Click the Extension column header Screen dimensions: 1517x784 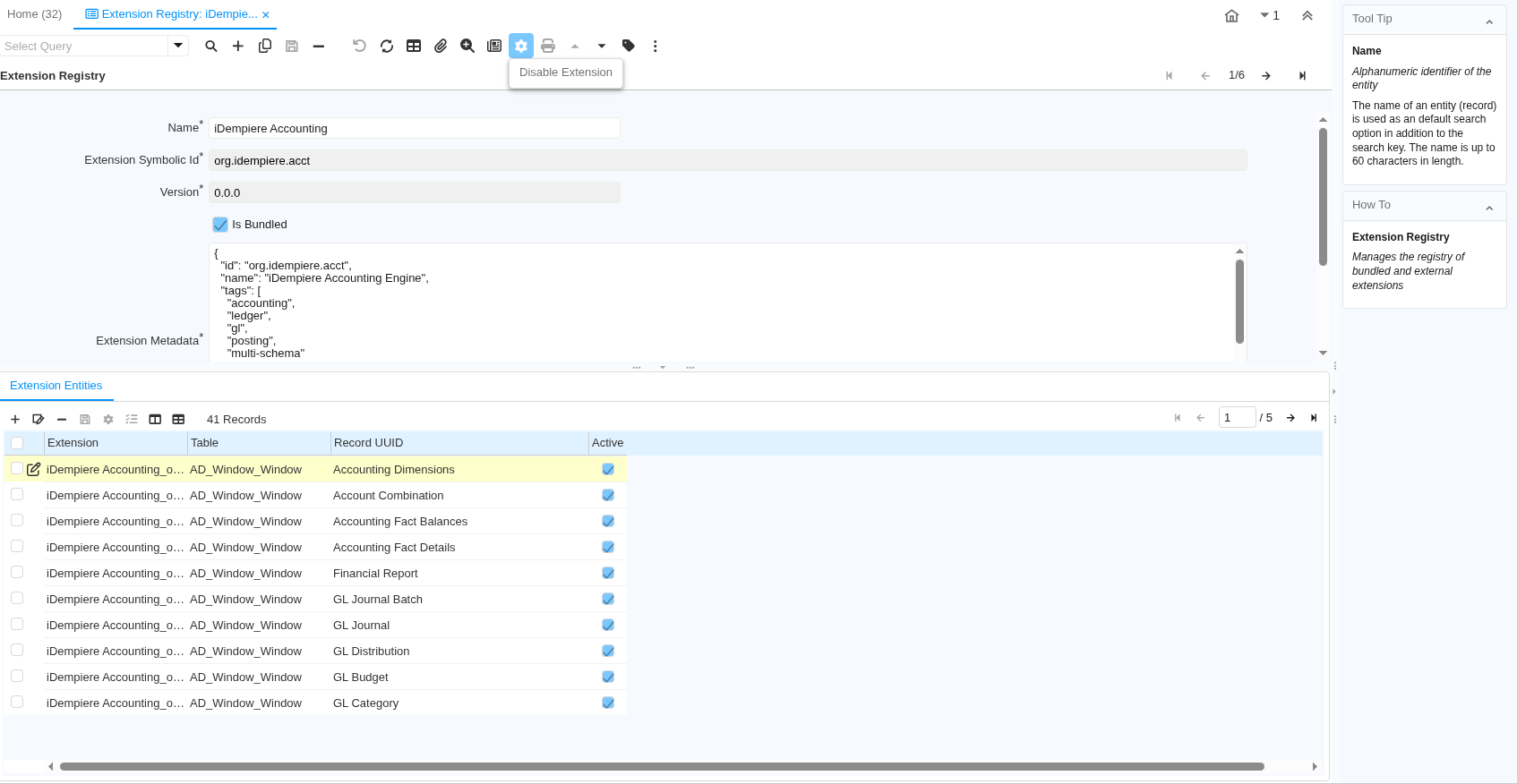[116, 443]
